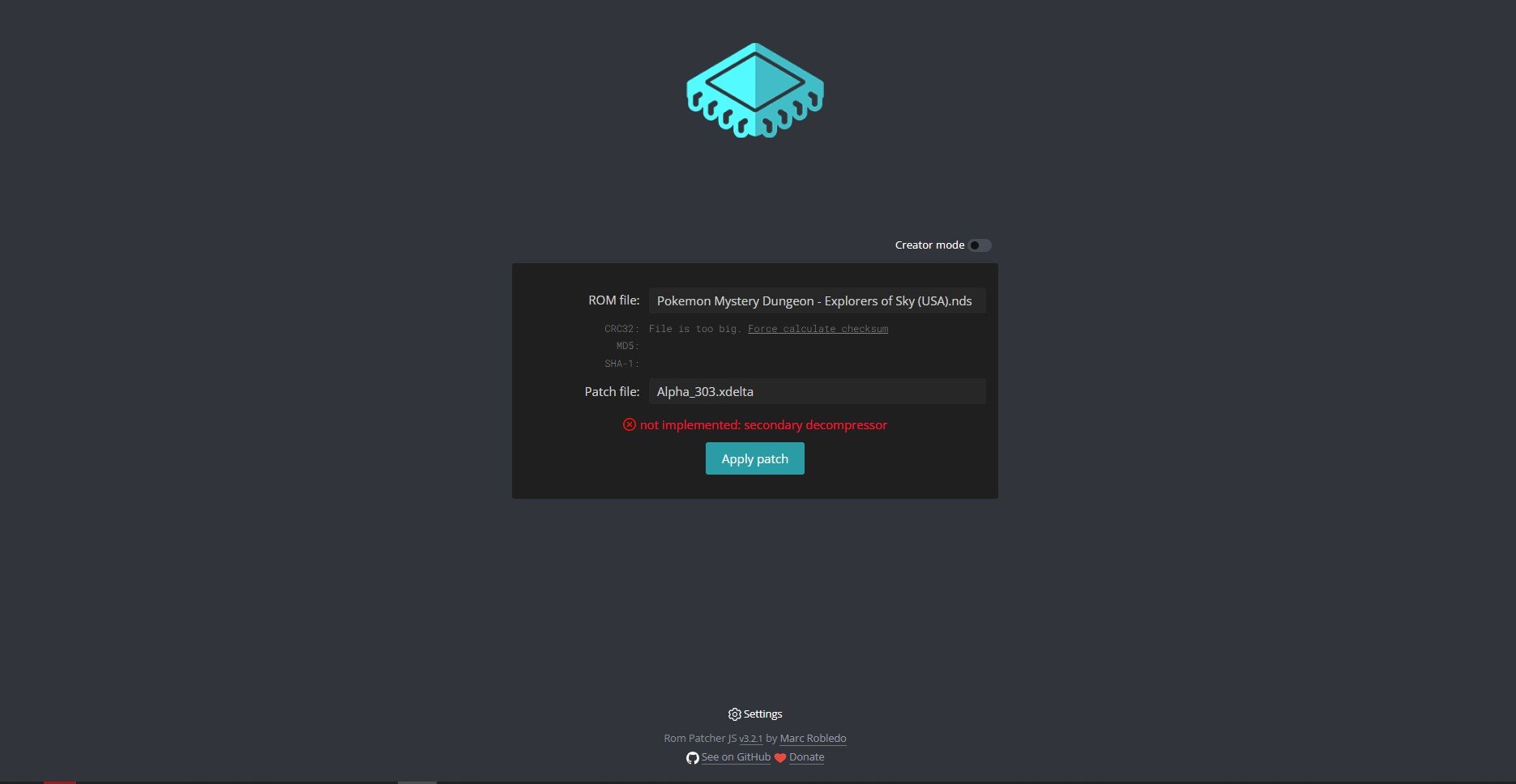
Task: Click the CRC32 checksum label
Action: click(621, 329)
